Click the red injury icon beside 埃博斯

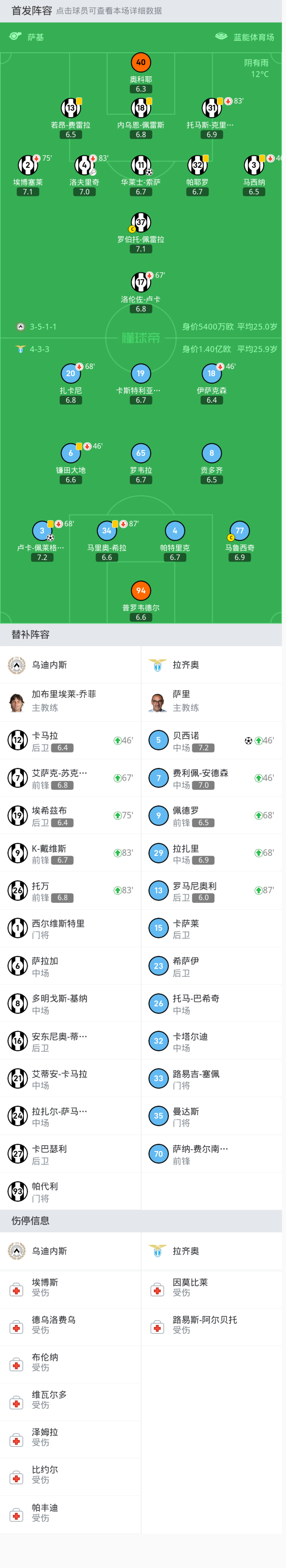pyautogui.click(x=16, y=1290)
